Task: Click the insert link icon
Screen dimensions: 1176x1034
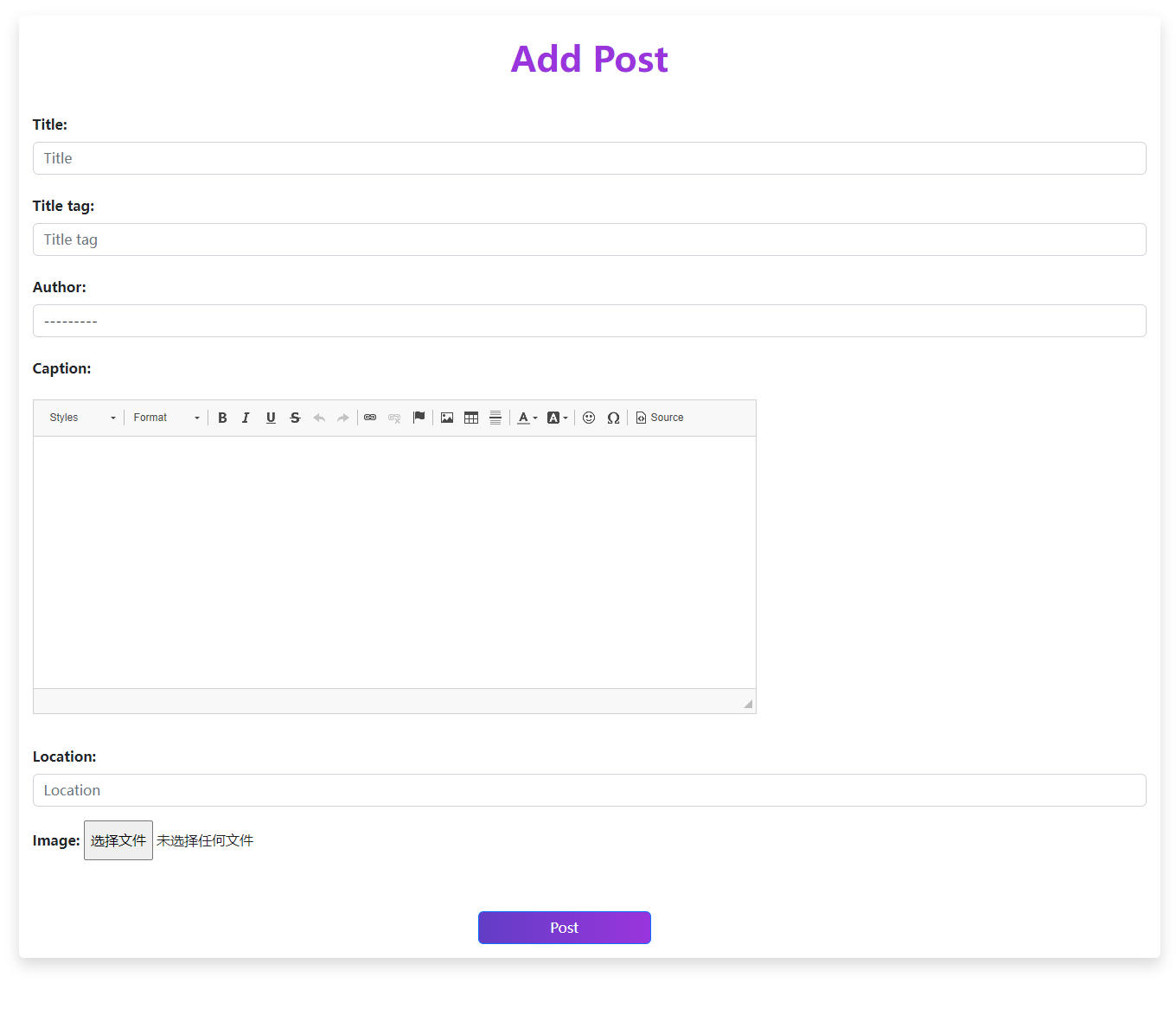Action: click(x=370, y=418)
